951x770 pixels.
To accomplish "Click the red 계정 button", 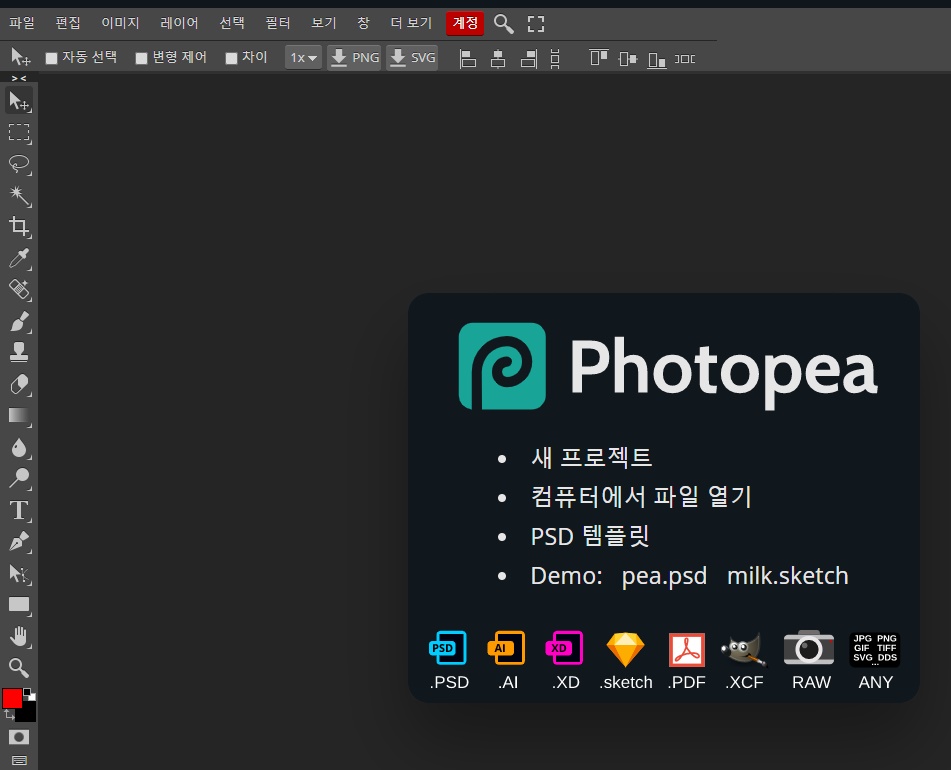I will (x=465, y=24).
